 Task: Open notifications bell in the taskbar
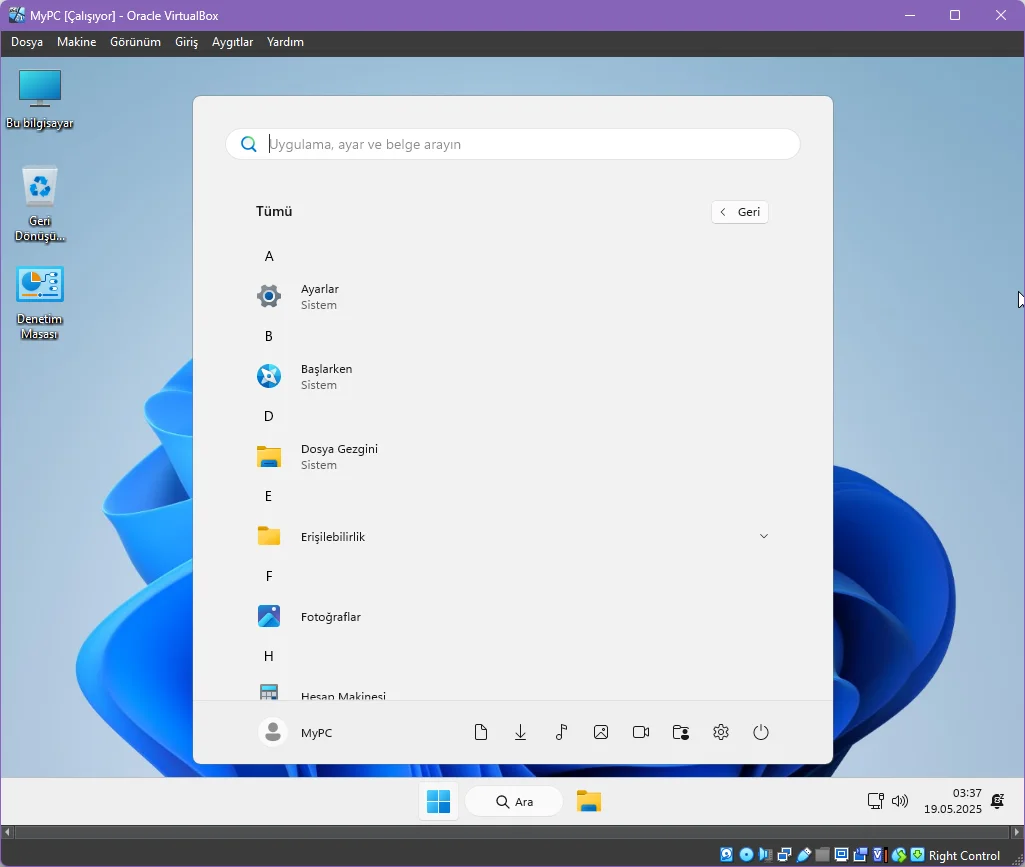(x=998, y=801)
